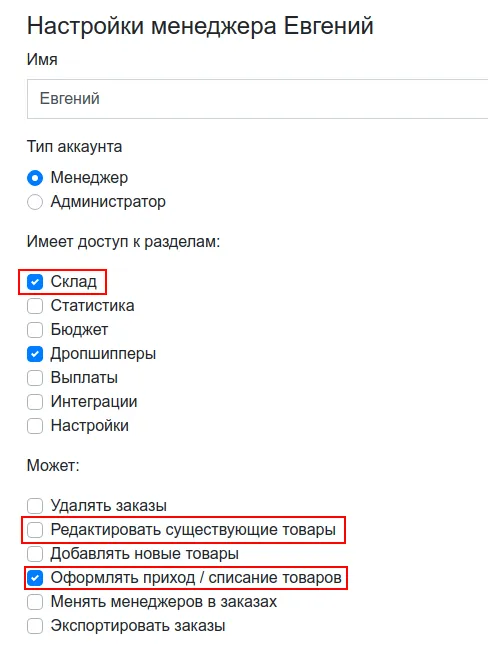Click the Имя input field containing Евгений
The width and height of the screenshot is (488, 648).
[257, 99]
